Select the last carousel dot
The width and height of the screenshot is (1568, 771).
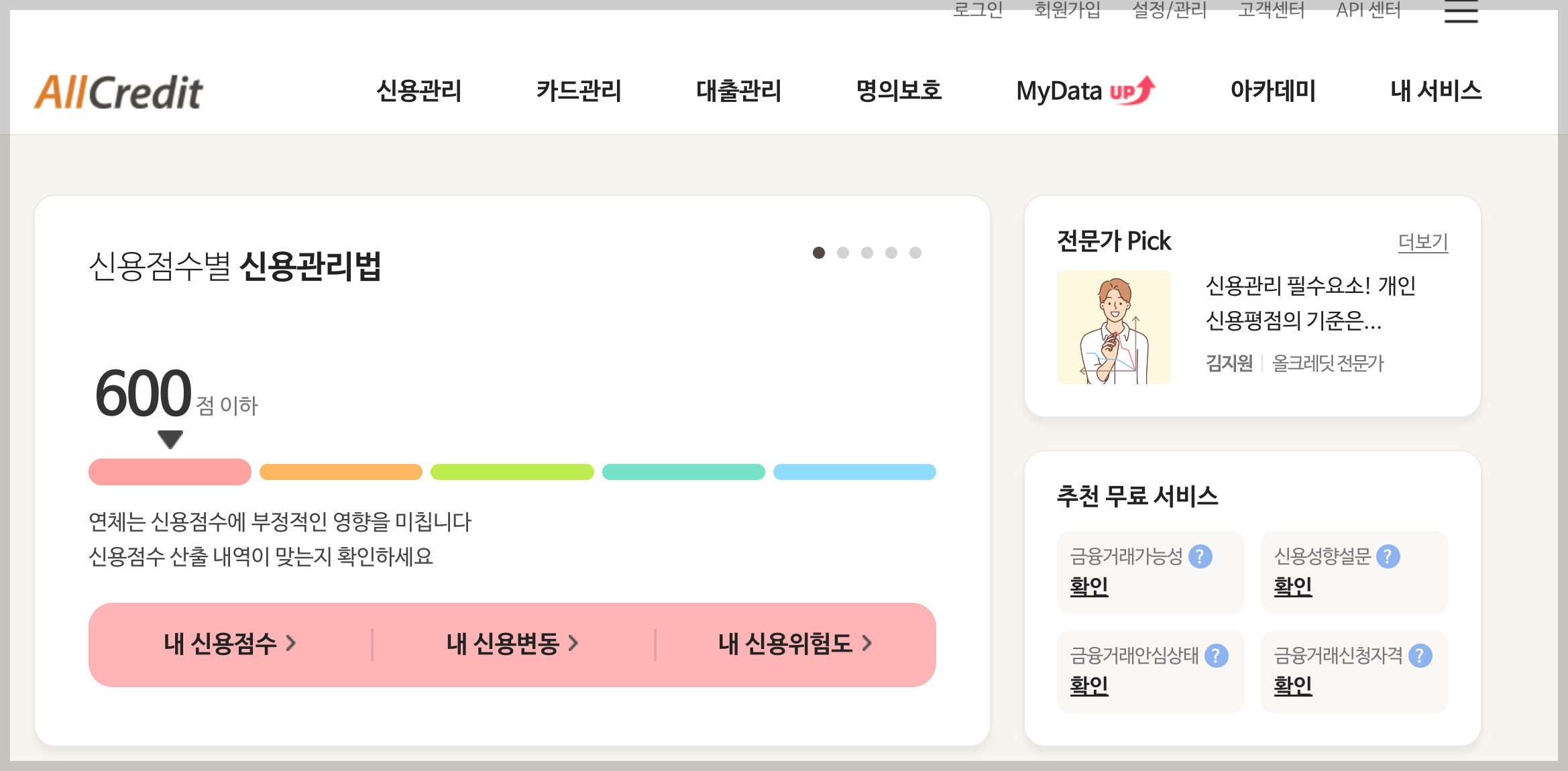(x=914, y=252)
